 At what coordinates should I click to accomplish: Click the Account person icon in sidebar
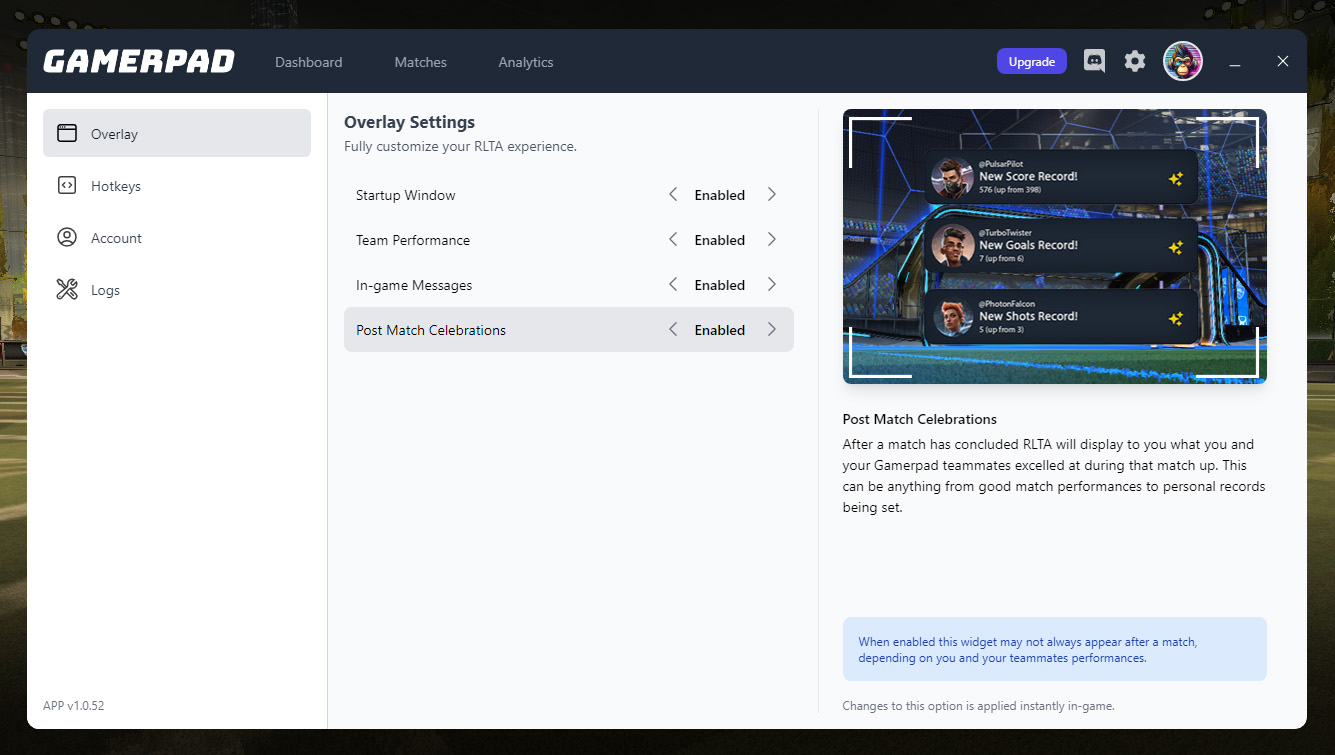coord(67,237)
